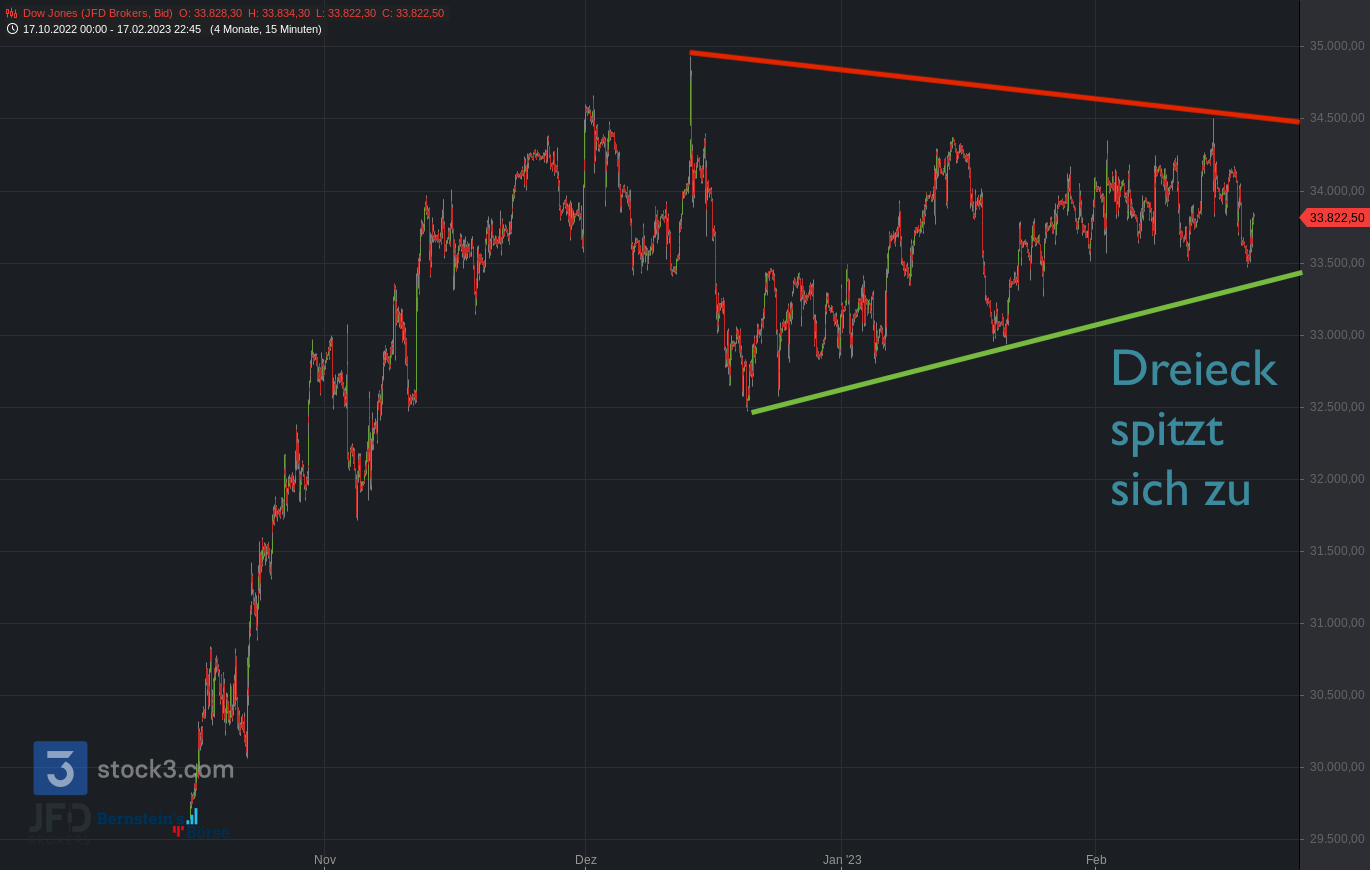Click the red candlestick chart icon

click(x=12, y=13)
